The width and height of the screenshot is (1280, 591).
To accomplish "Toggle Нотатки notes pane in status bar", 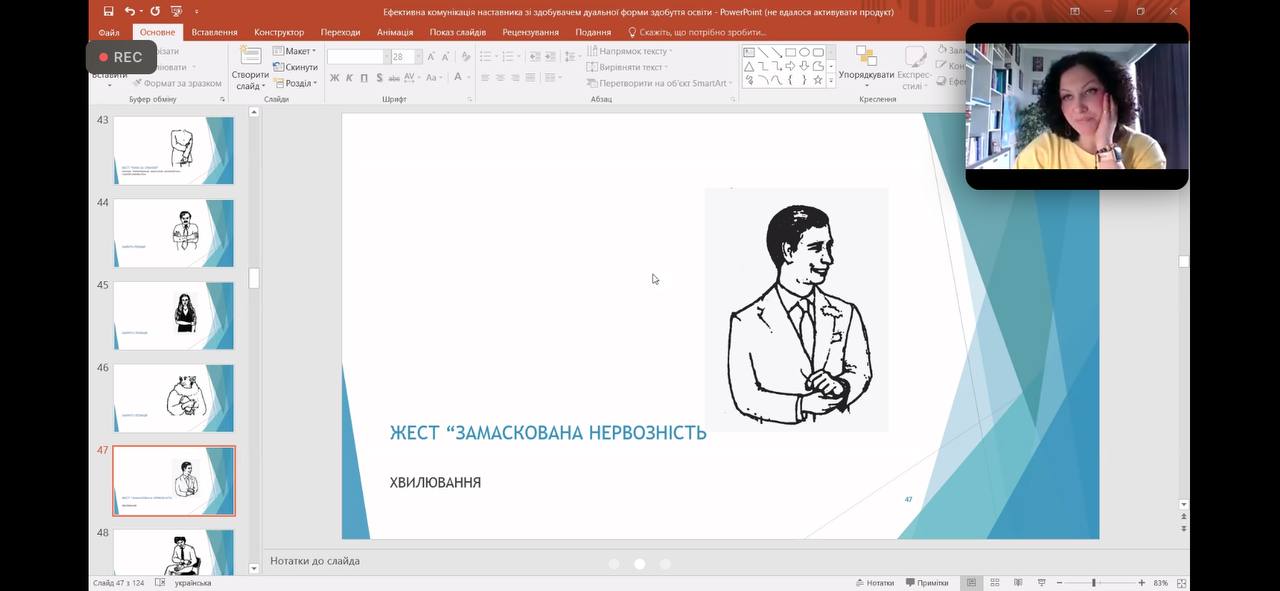I will (875, 583).
